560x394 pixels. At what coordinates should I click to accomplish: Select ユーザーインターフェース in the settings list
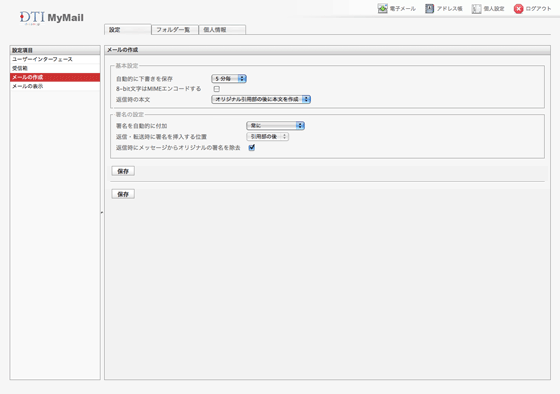pos(55,59)
